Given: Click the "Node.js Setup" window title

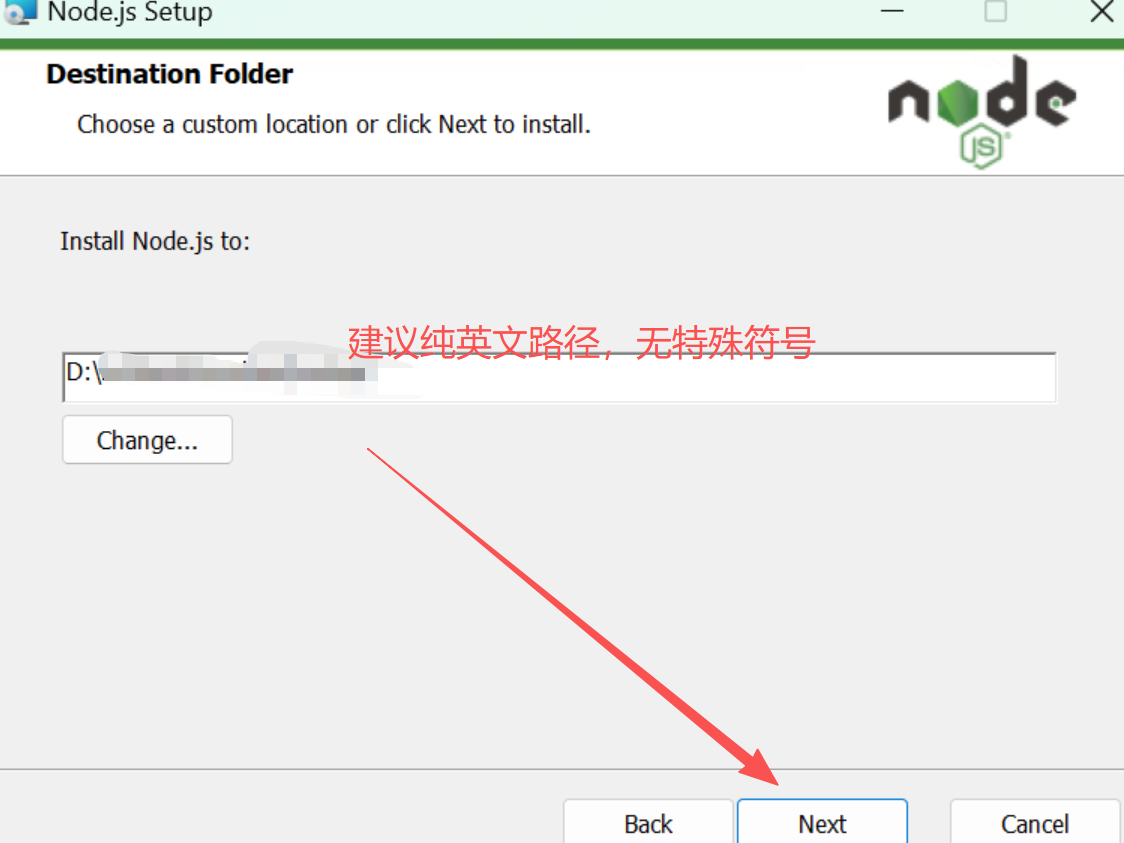Looking at the screenshot, I should (x=130, y=12).
